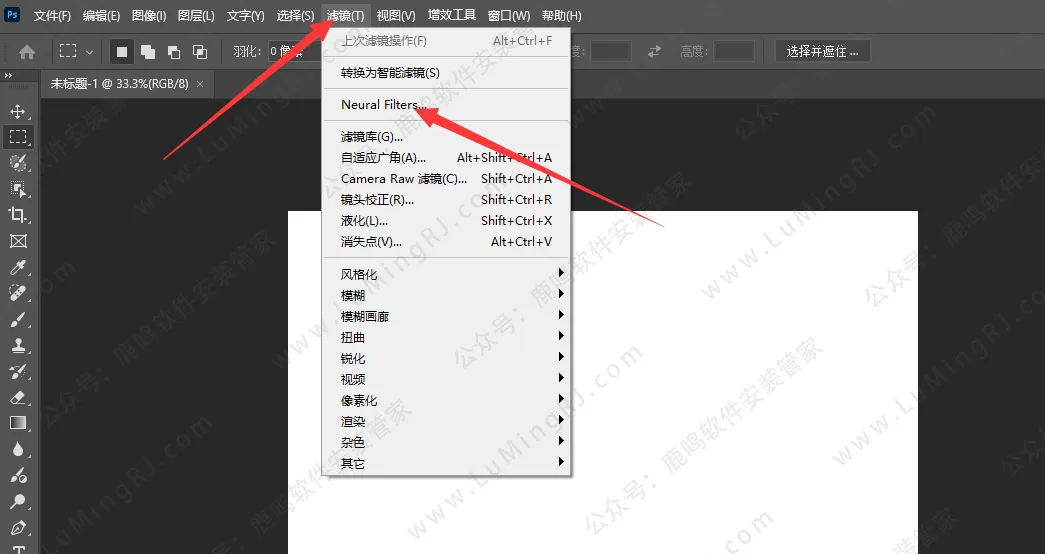The height and width of the screenshot is (554, 1045).
Task: Choose 转换为智能滤镜(S) menu item
Action: [446, 73]
